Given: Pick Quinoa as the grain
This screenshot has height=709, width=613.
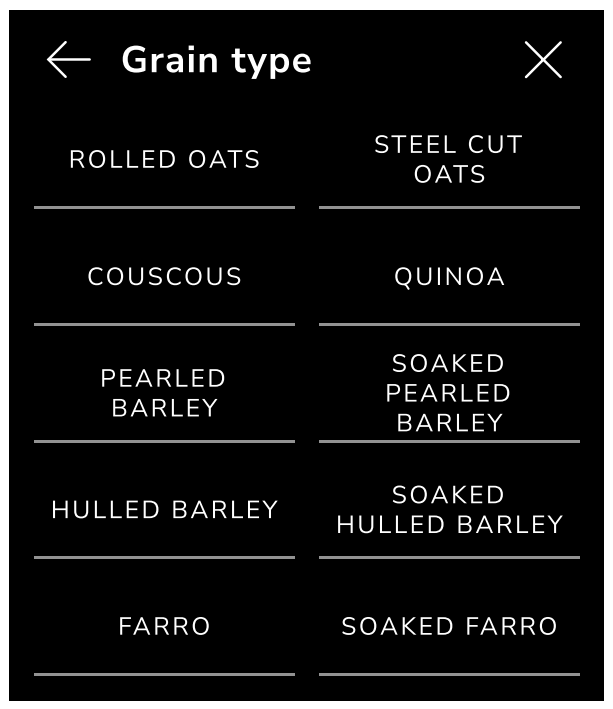Looking at the screenshot, I should [x=449, y=277].
